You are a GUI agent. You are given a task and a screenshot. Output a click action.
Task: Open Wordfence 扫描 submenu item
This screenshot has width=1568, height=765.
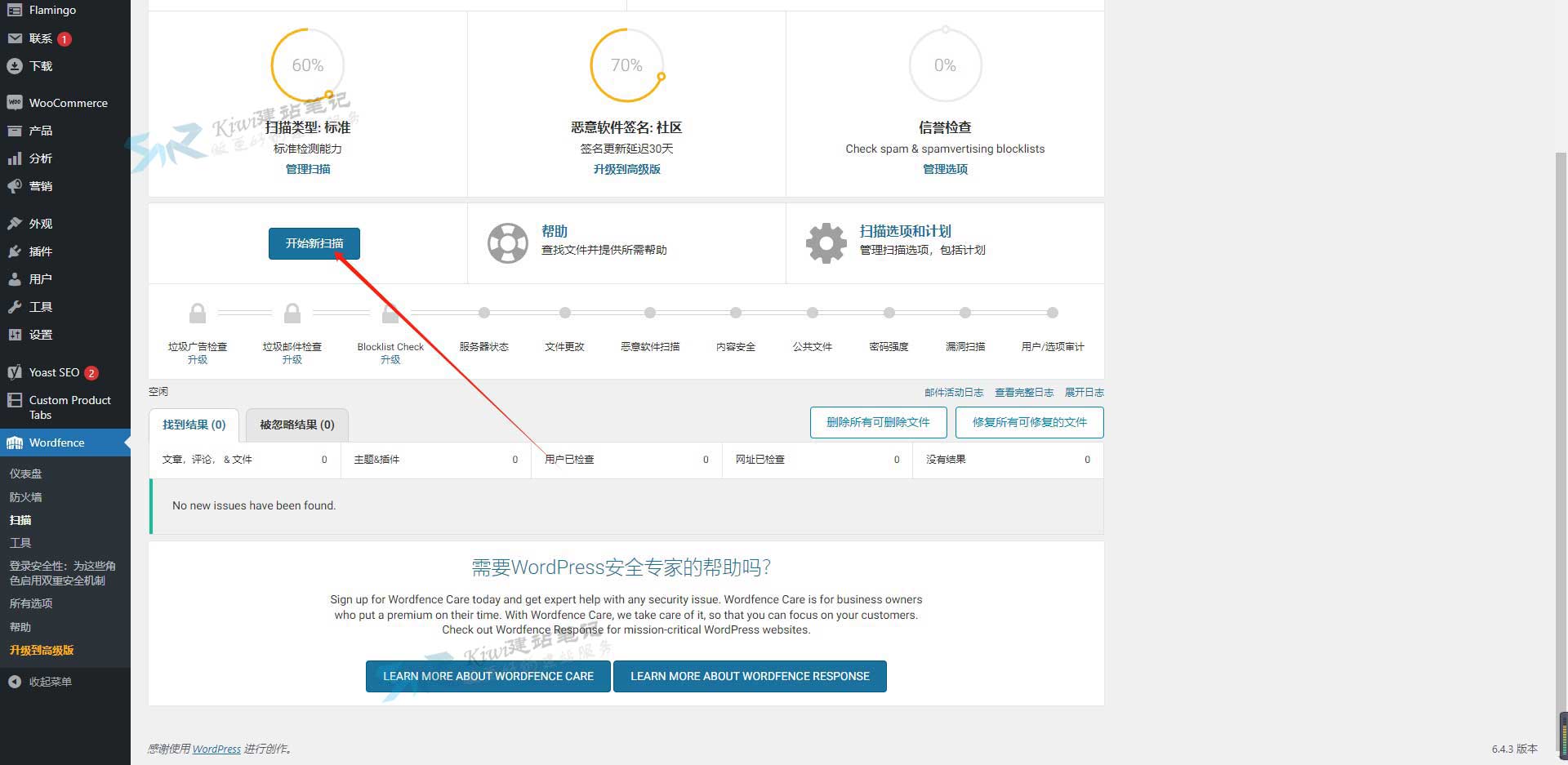click(20, 520)
